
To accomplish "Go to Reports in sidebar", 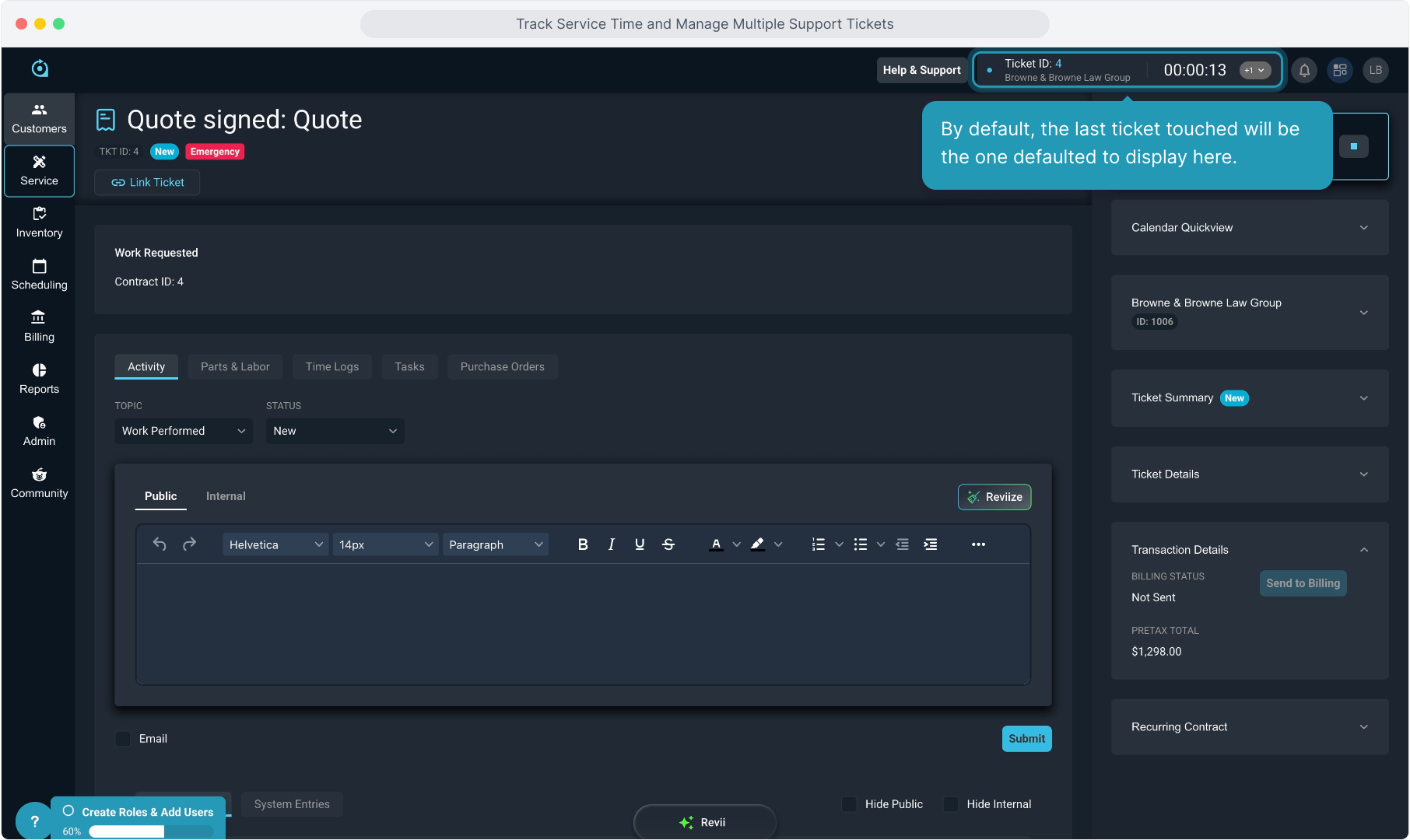I will click(x=39, y=379).
